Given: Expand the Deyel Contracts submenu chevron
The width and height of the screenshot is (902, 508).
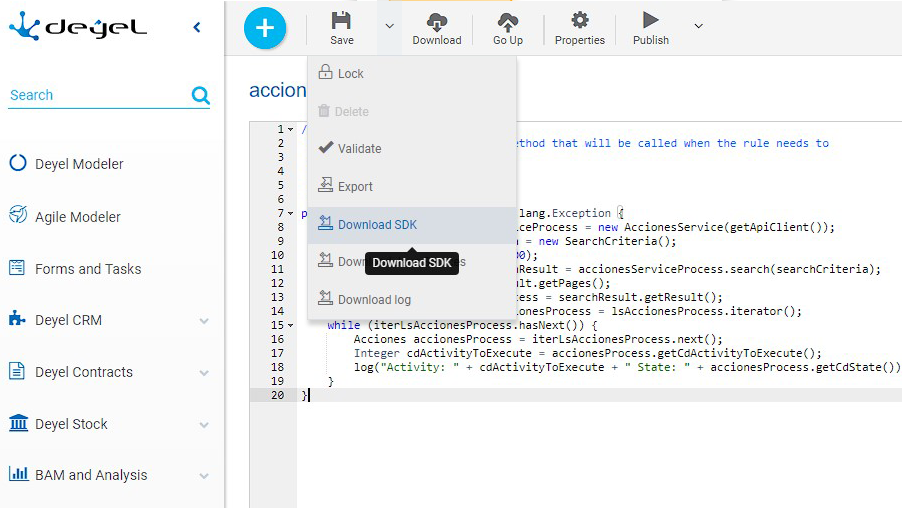Looking at the screenshot, I should click(204, 373).
